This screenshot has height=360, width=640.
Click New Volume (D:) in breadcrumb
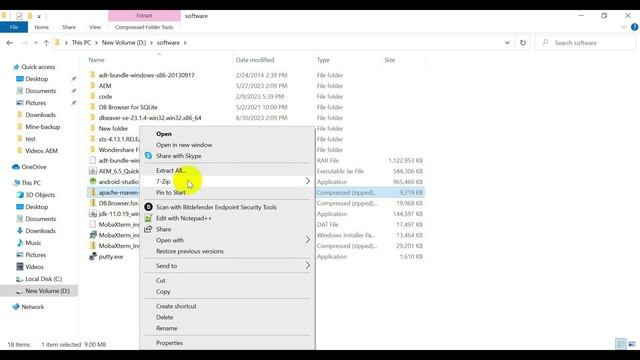124,42
